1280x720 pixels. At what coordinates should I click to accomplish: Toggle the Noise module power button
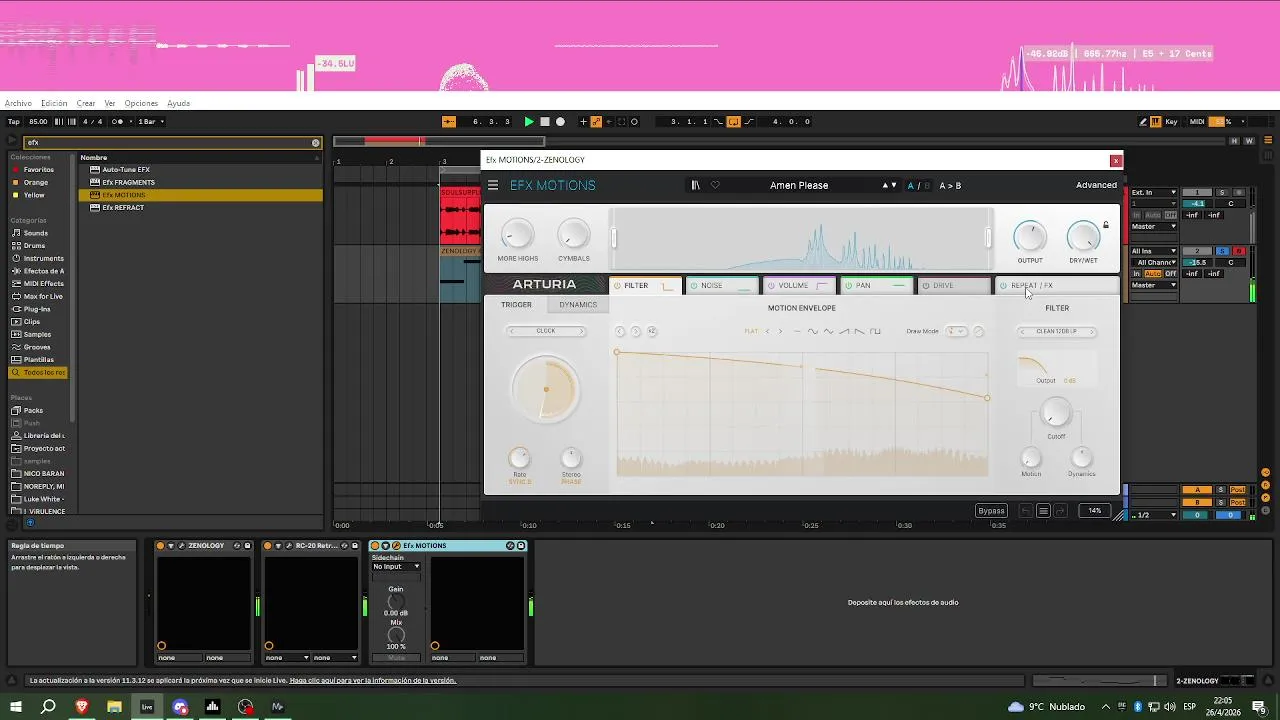coord(694,286)
